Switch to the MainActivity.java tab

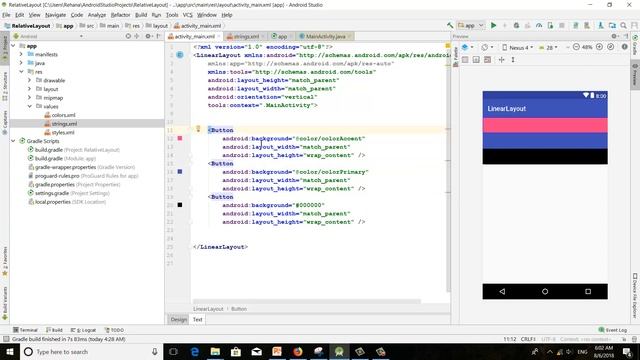coord(325,36)
